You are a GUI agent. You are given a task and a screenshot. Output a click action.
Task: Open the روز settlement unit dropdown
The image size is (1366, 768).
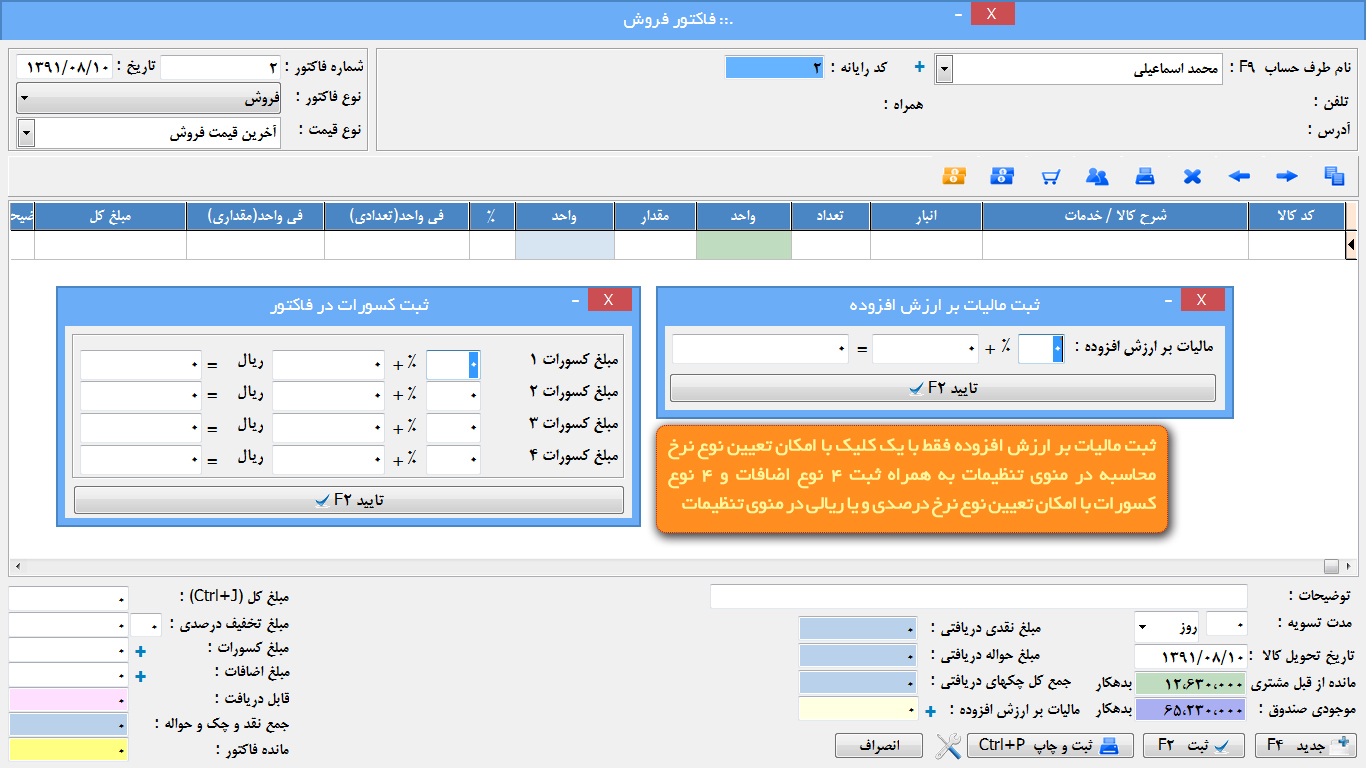(1143, 627)
